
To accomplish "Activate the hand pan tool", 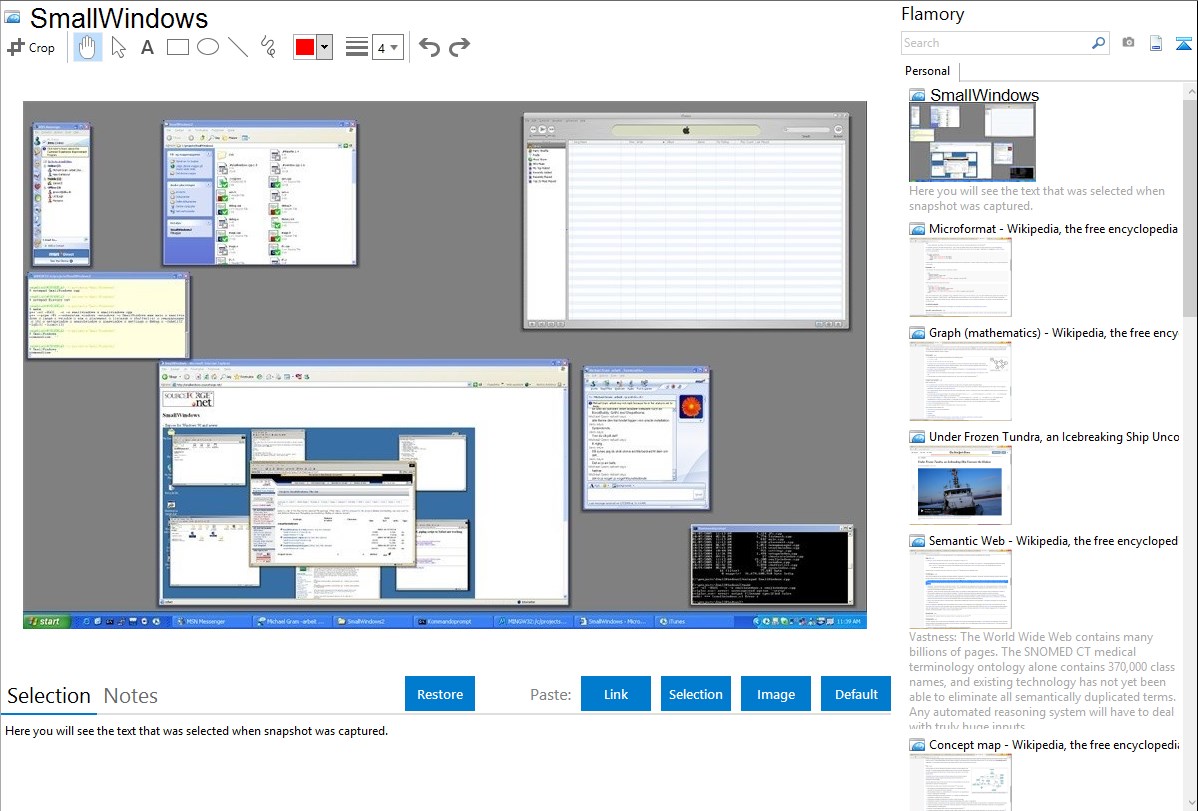I will [88, 47].
